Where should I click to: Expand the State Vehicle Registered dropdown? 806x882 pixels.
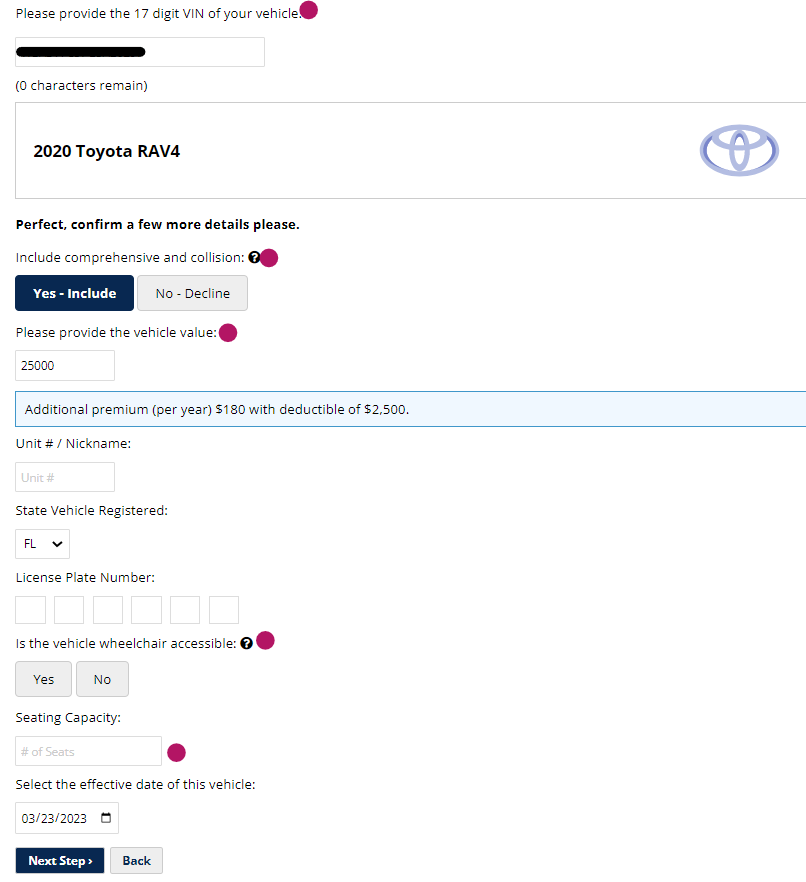pos(42,543)
